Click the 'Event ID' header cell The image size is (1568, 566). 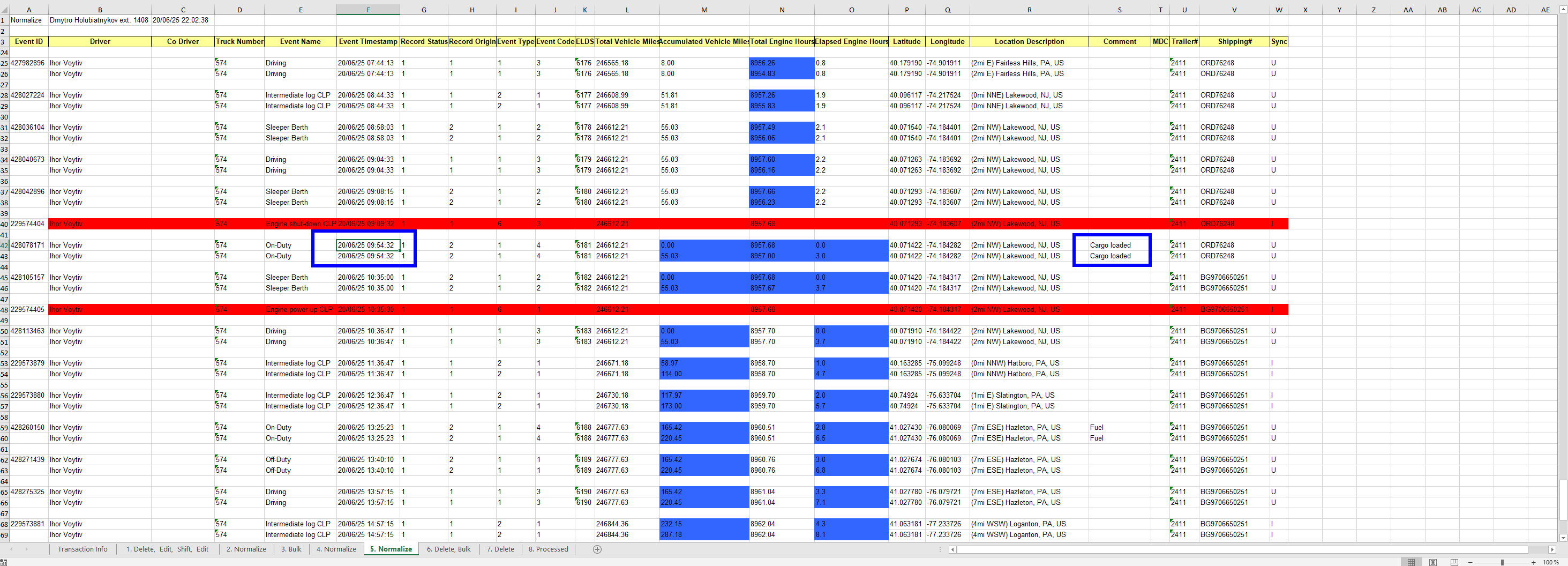(28, 41)
